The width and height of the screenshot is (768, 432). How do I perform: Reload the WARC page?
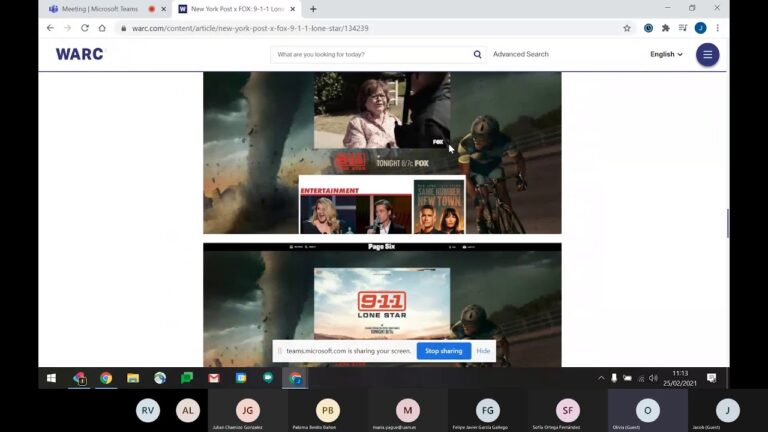(x=85, y=28)
